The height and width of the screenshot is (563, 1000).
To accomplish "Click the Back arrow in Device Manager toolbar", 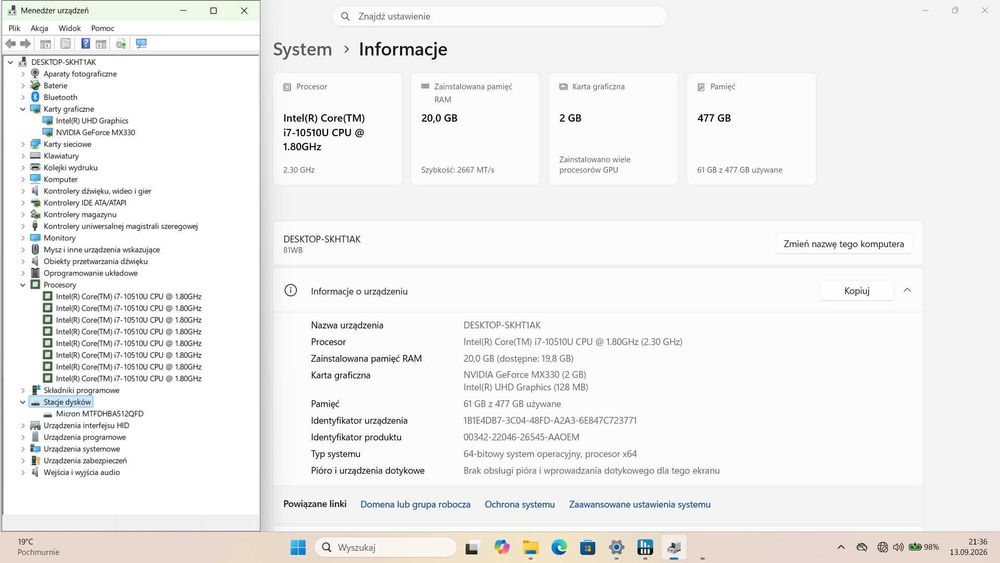I will pos(11,43).
